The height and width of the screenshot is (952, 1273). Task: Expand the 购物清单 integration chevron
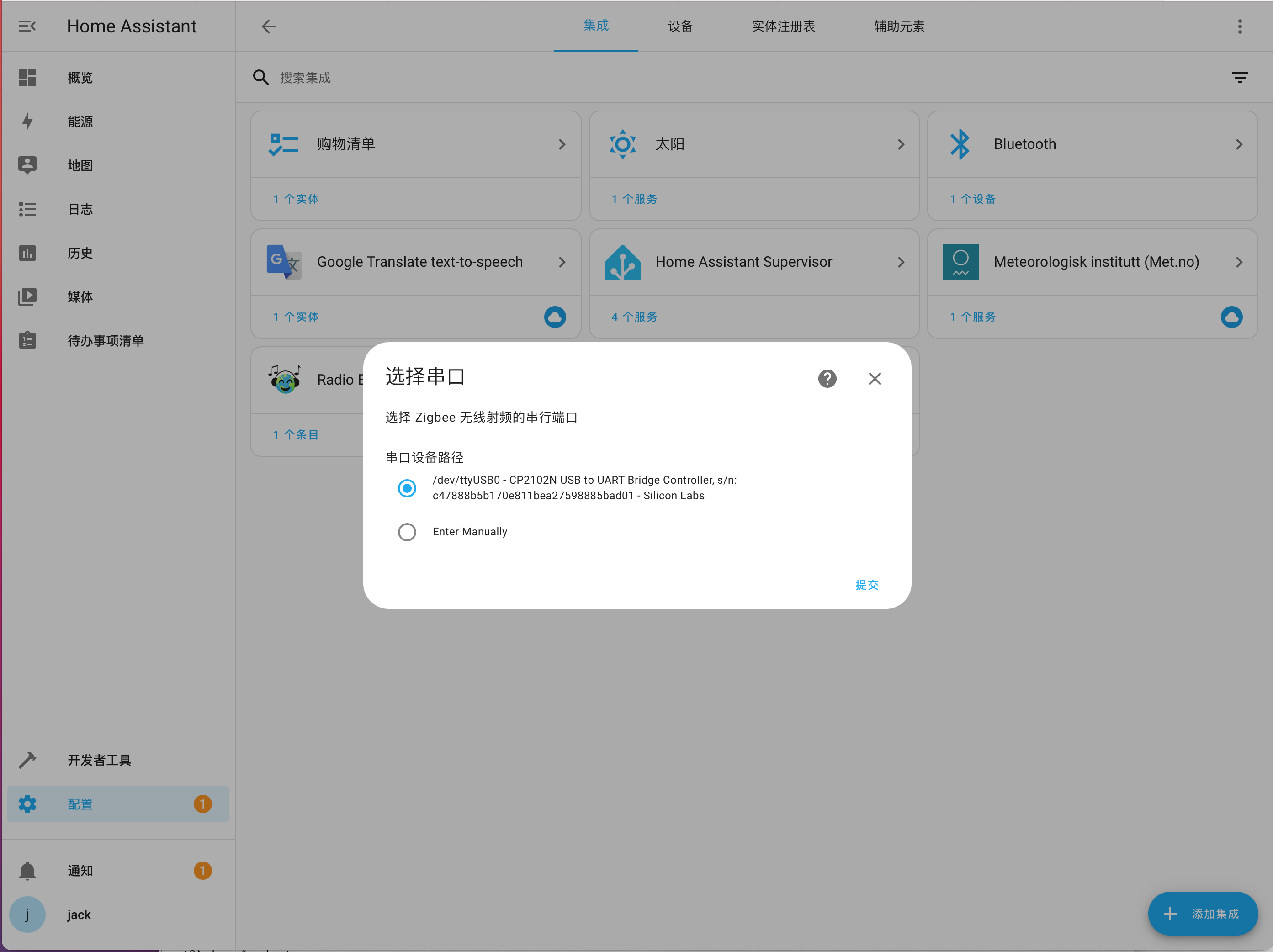[x=562, y=144]
